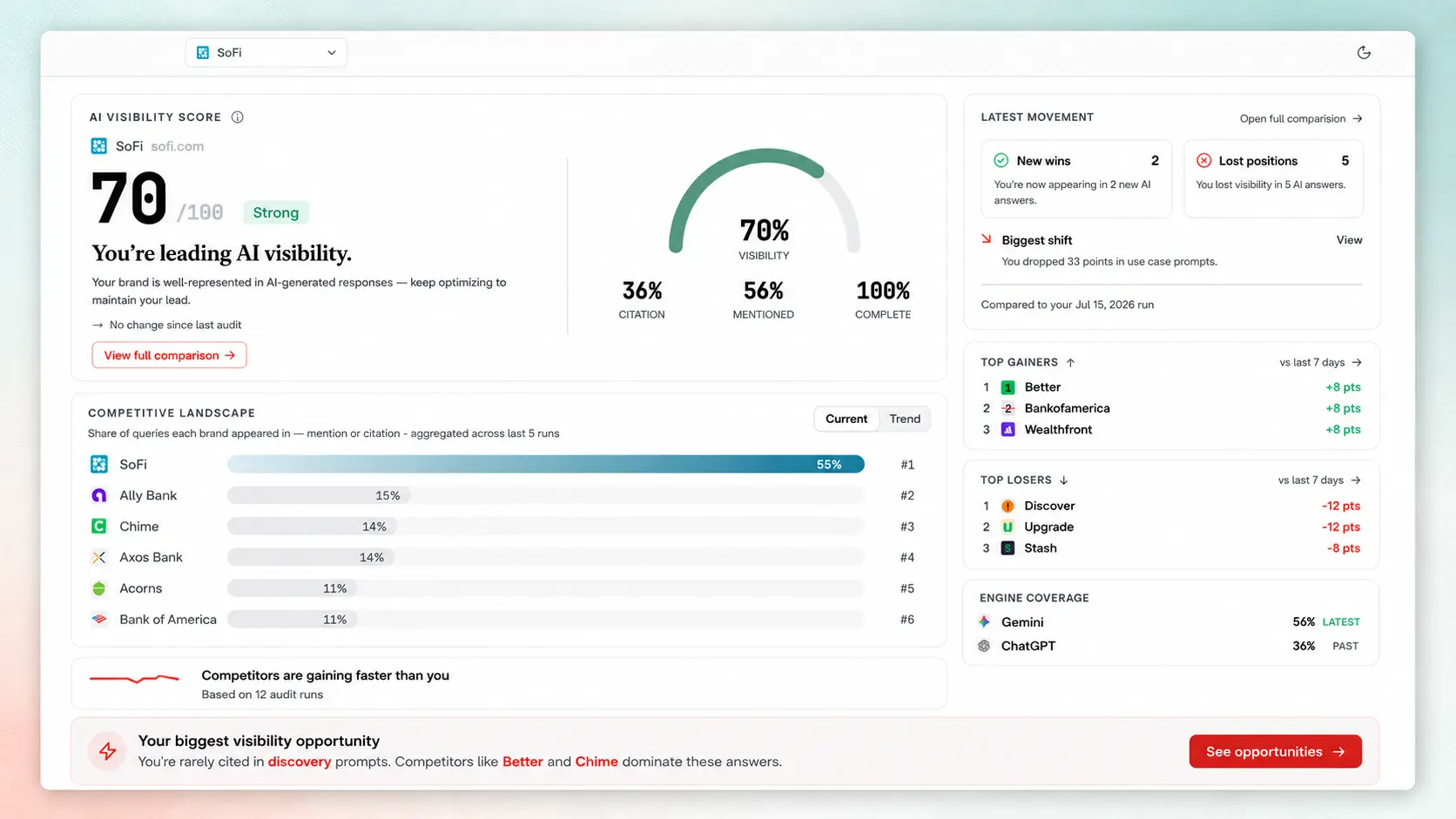
Task: Click 'Stash' loser row text
Action: click(x=1041, y=548)
